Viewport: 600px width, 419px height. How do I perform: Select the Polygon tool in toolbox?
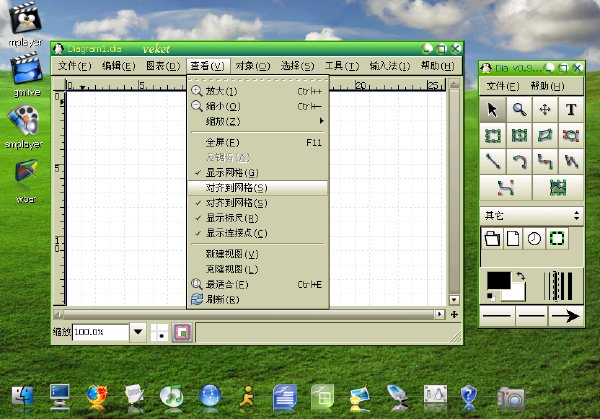(x=545, y=135)
